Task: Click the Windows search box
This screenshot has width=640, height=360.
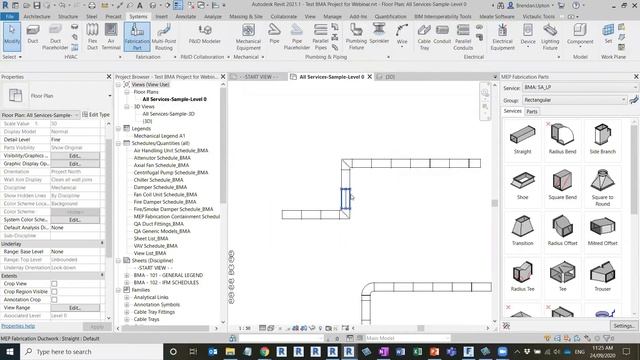Action: 91,351
